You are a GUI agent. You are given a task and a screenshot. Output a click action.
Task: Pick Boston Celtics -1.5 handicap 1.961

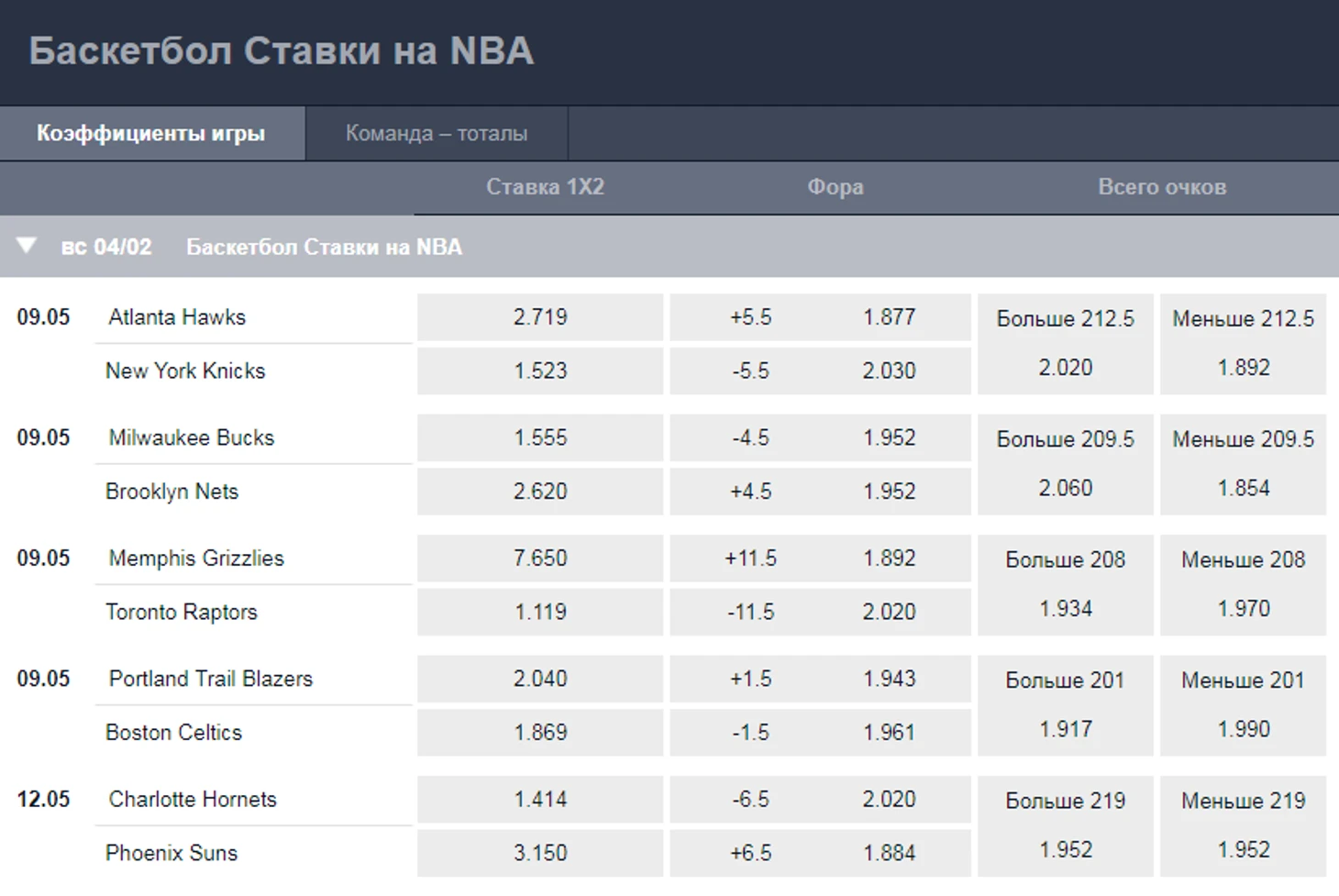(x=820, y=733)
